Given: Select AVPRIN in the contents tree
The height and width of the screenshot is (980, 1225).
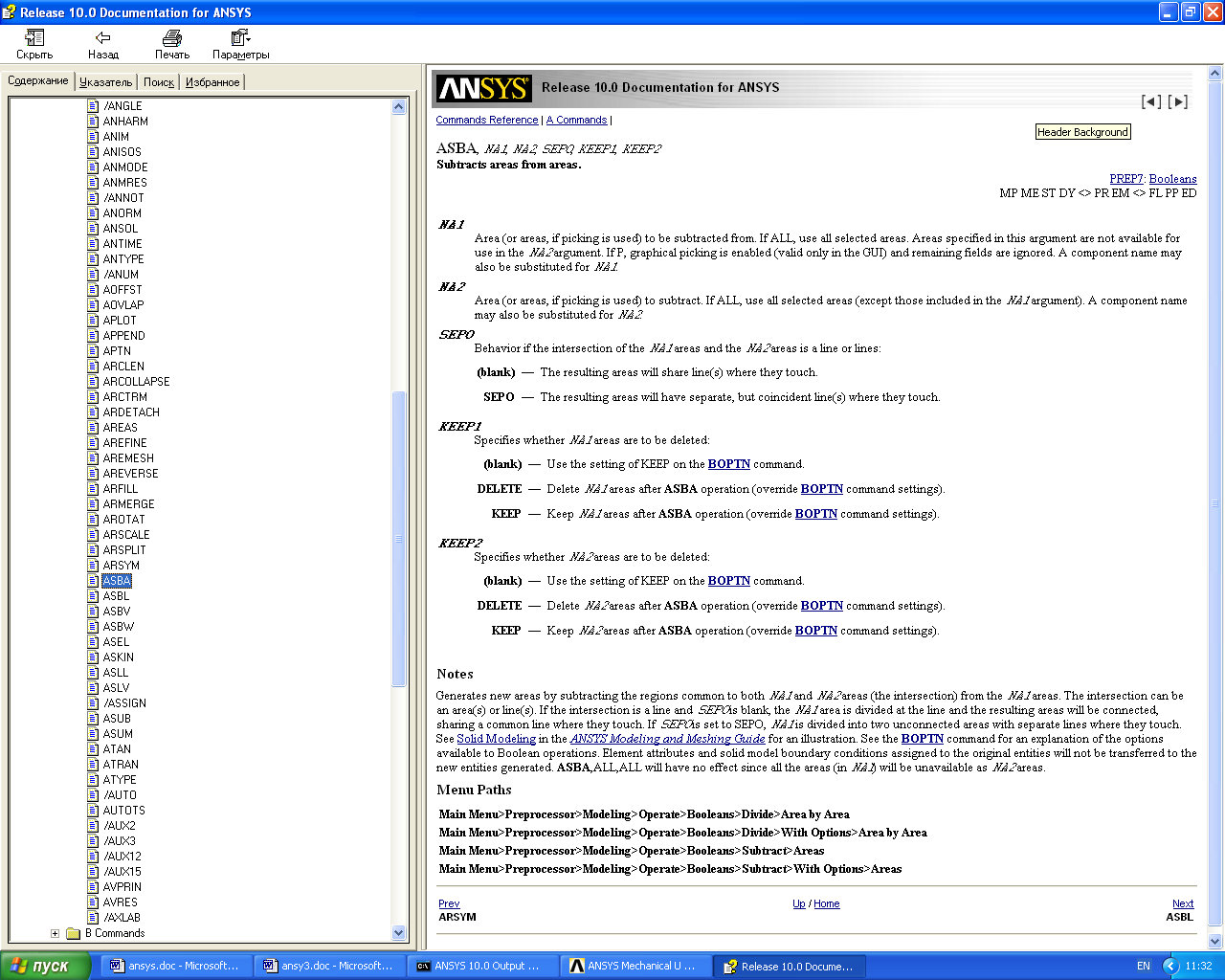Looking at the screenshot, I should coord(122,887).
